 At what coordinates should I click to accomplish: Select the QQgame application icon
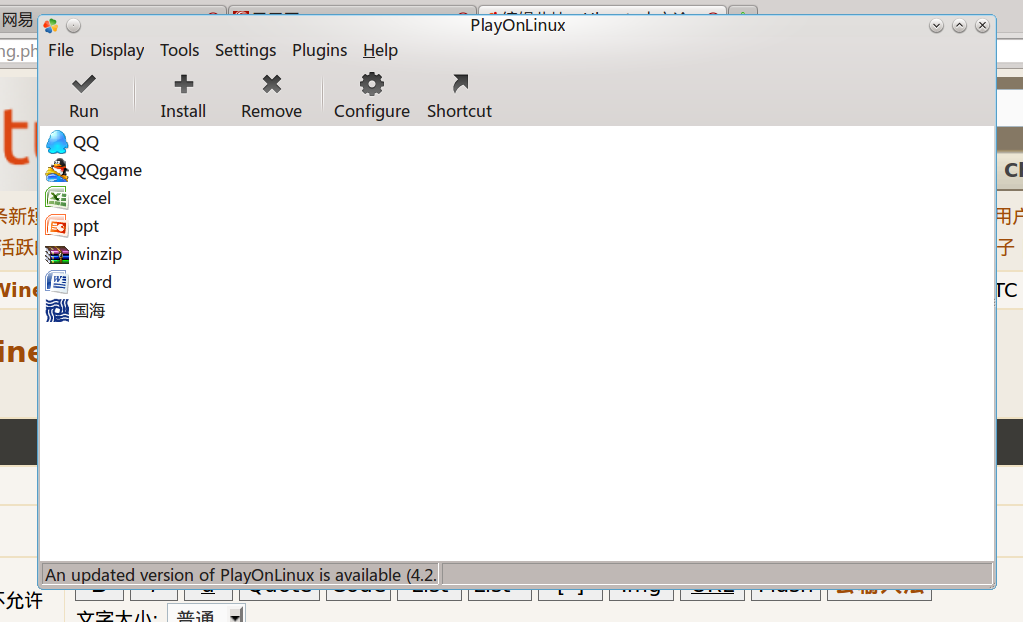point(57,170)
